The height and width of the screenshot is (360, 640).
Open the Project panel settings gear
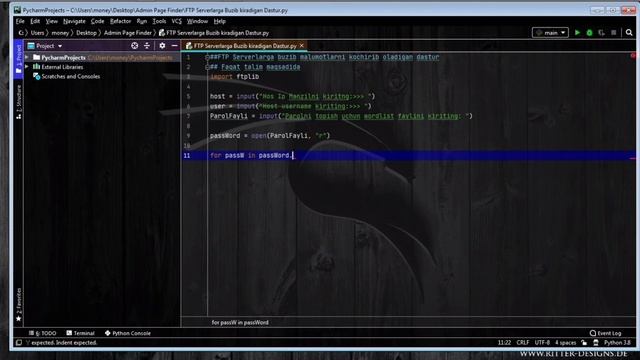162,46
